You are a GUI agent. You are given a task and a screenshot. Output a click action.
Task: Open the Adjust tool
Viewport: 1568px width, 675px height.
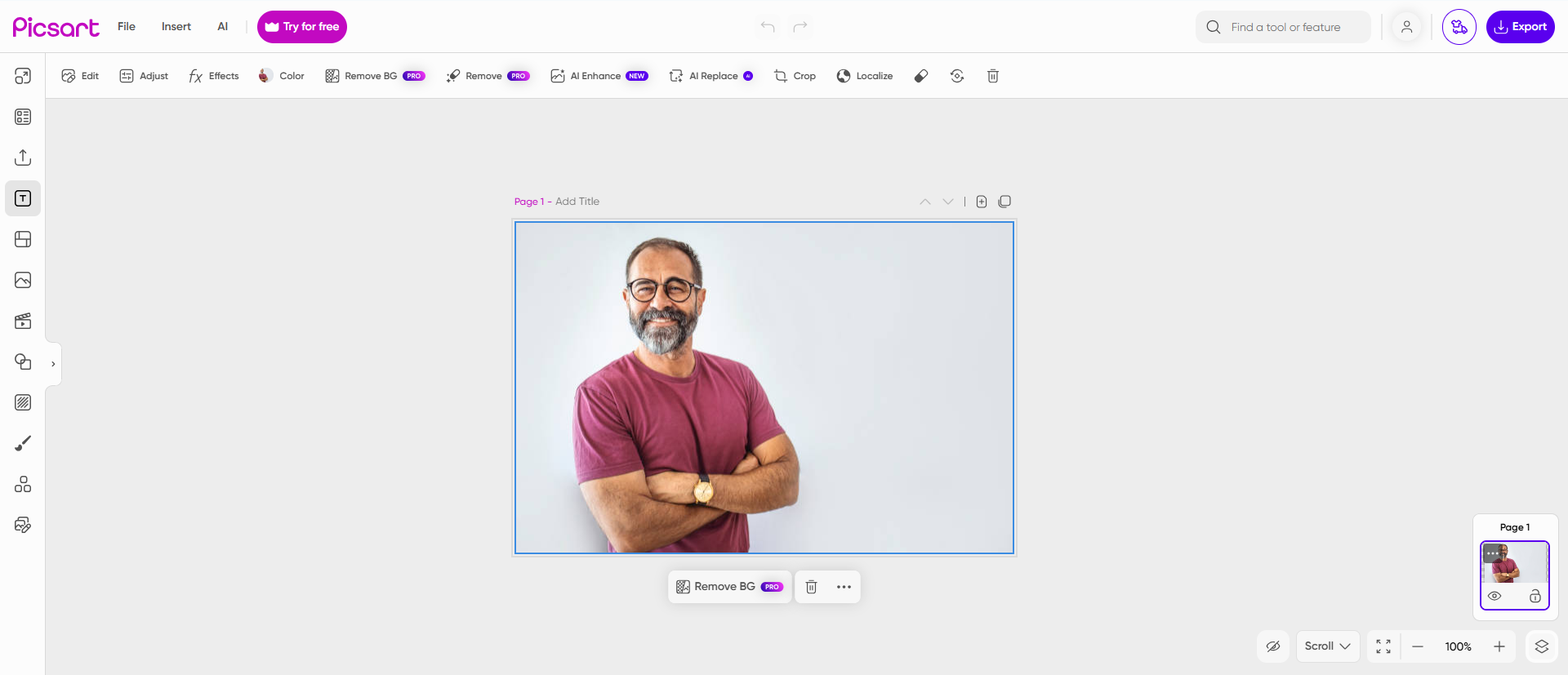point(144,76)
